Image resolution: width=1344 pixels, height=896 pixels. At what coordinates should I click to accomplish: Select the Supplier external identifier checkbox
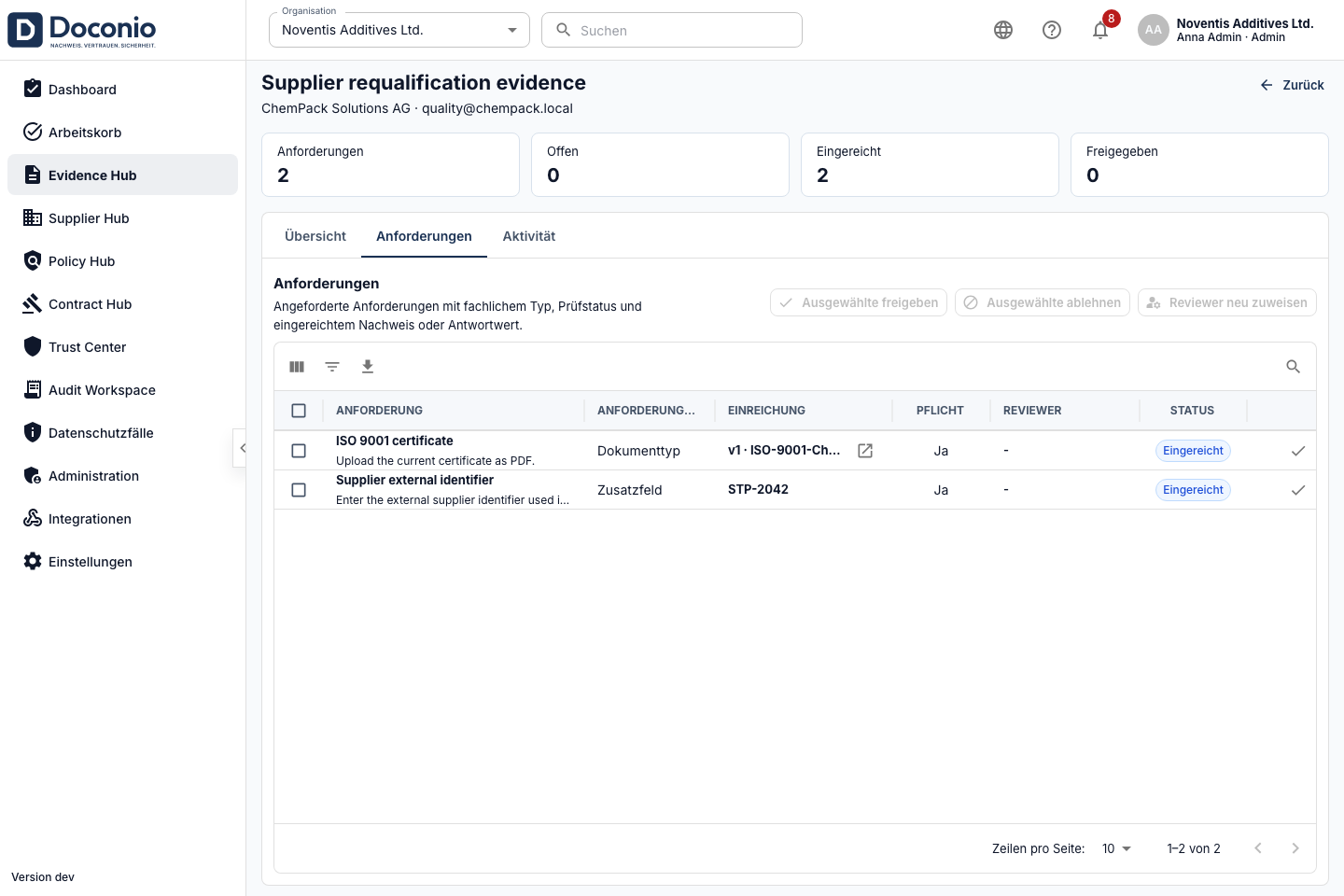(299, 490)
